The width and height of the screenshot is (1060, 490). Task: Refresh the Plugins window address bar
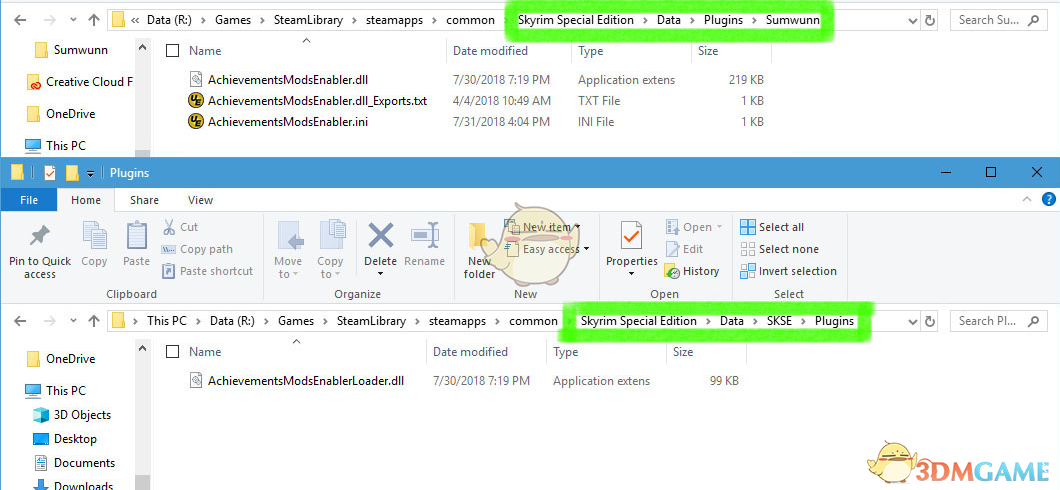pyautogui.click(x=930, y=321)
